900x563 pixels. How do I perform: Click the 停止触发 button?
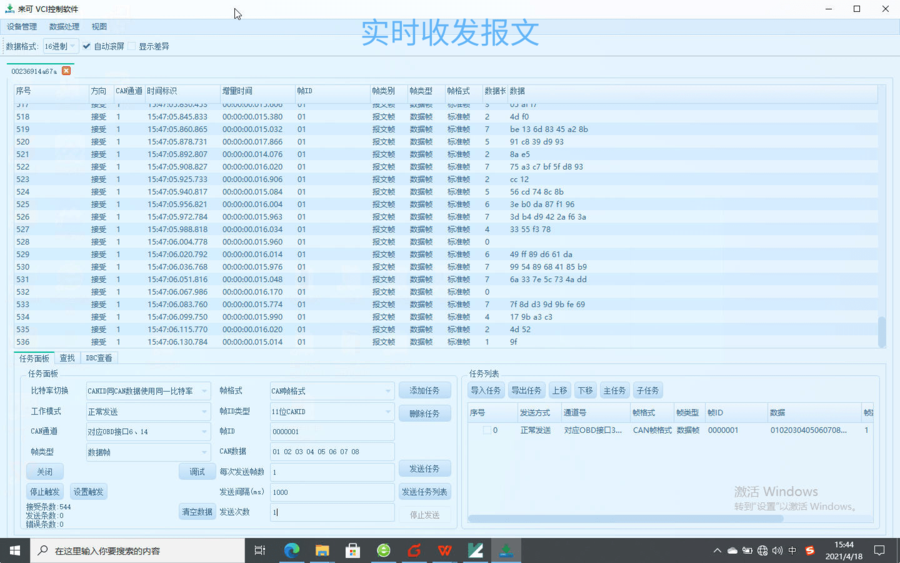[x=45, y=492]
